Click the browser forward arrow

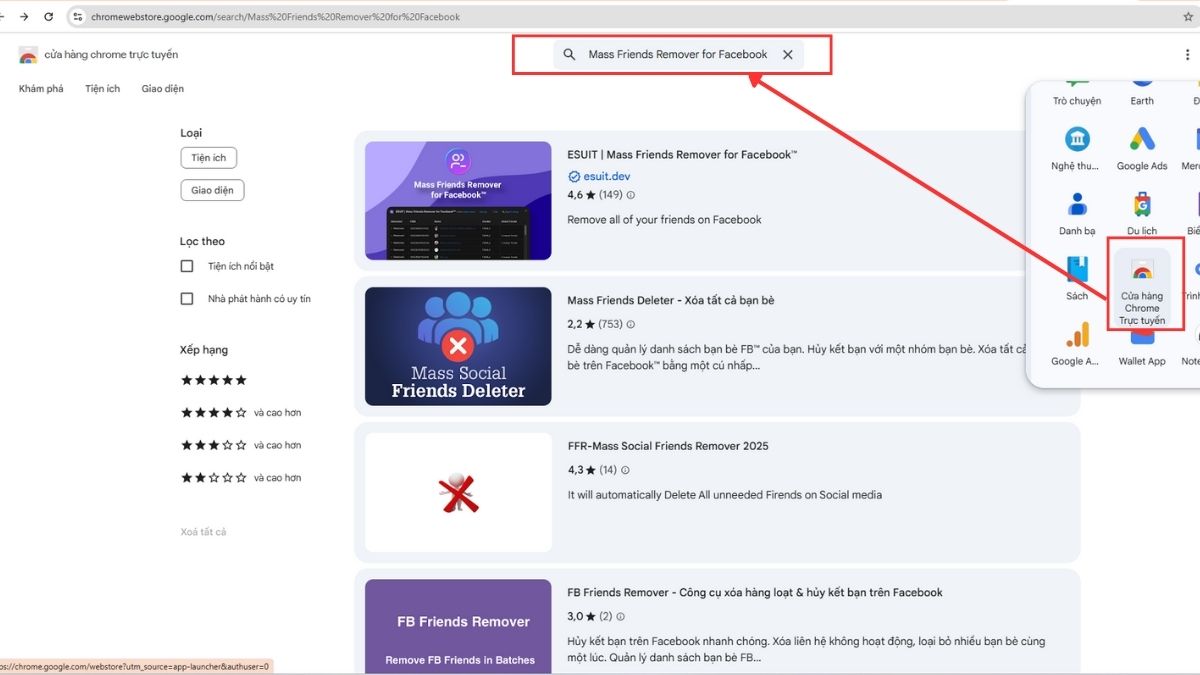[24, 17]
